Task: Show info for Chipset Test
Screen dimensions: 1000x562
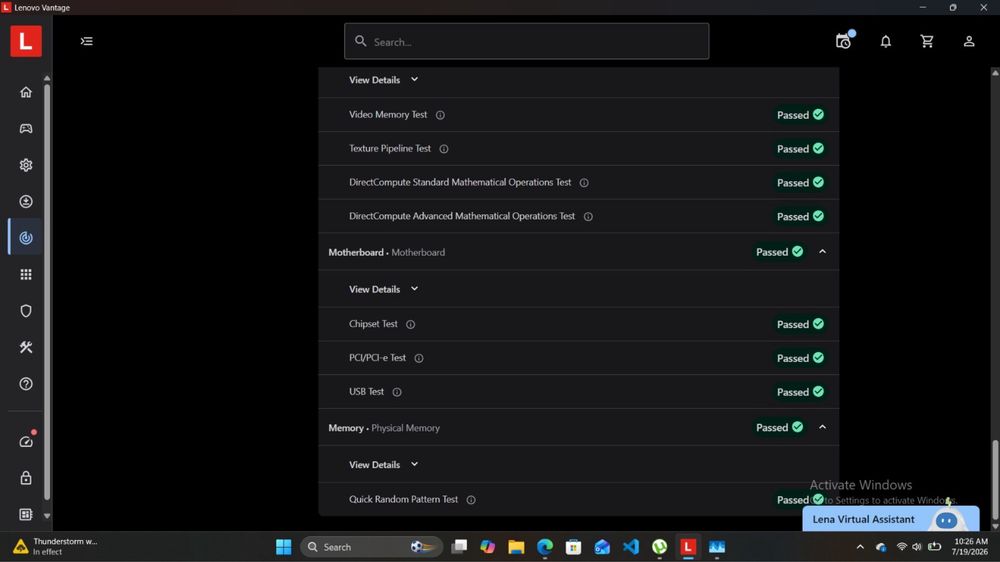Action: click(x=411, y=324)
